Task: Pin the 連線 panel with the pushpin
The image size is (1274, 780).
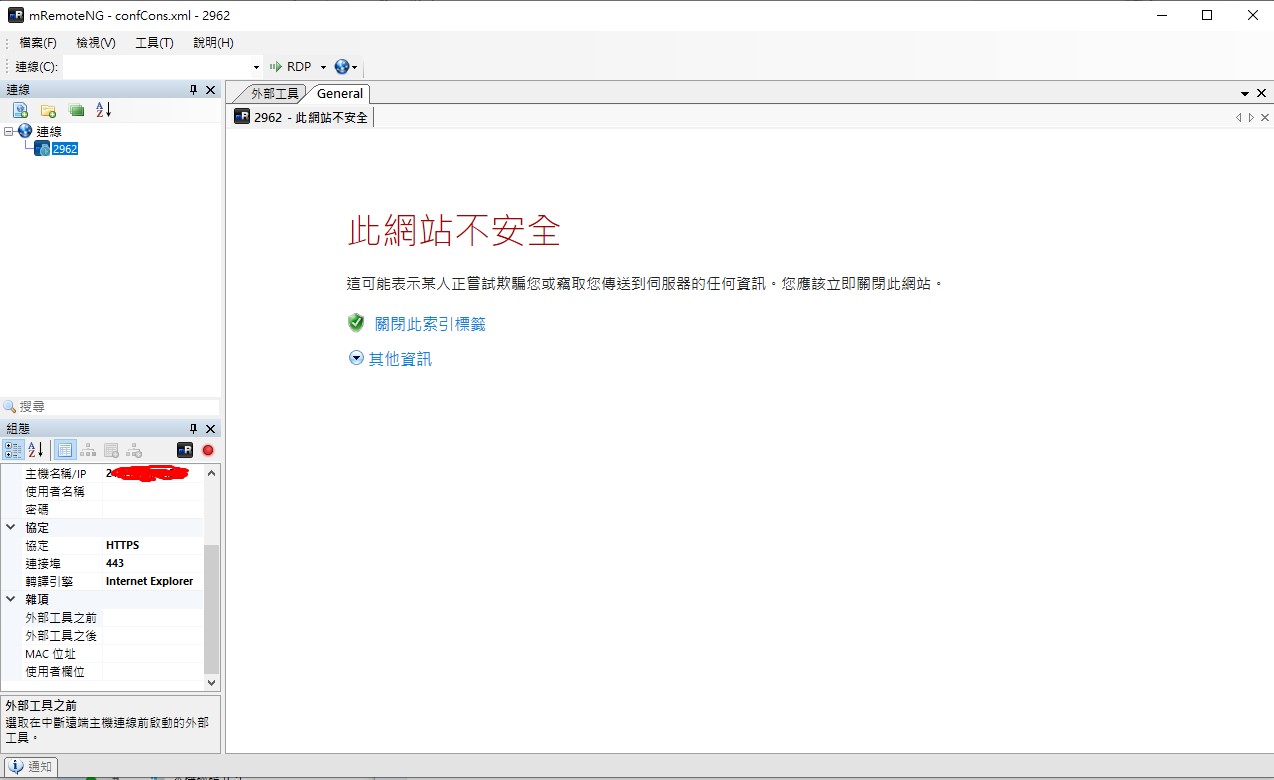Action: pos(194,90)
